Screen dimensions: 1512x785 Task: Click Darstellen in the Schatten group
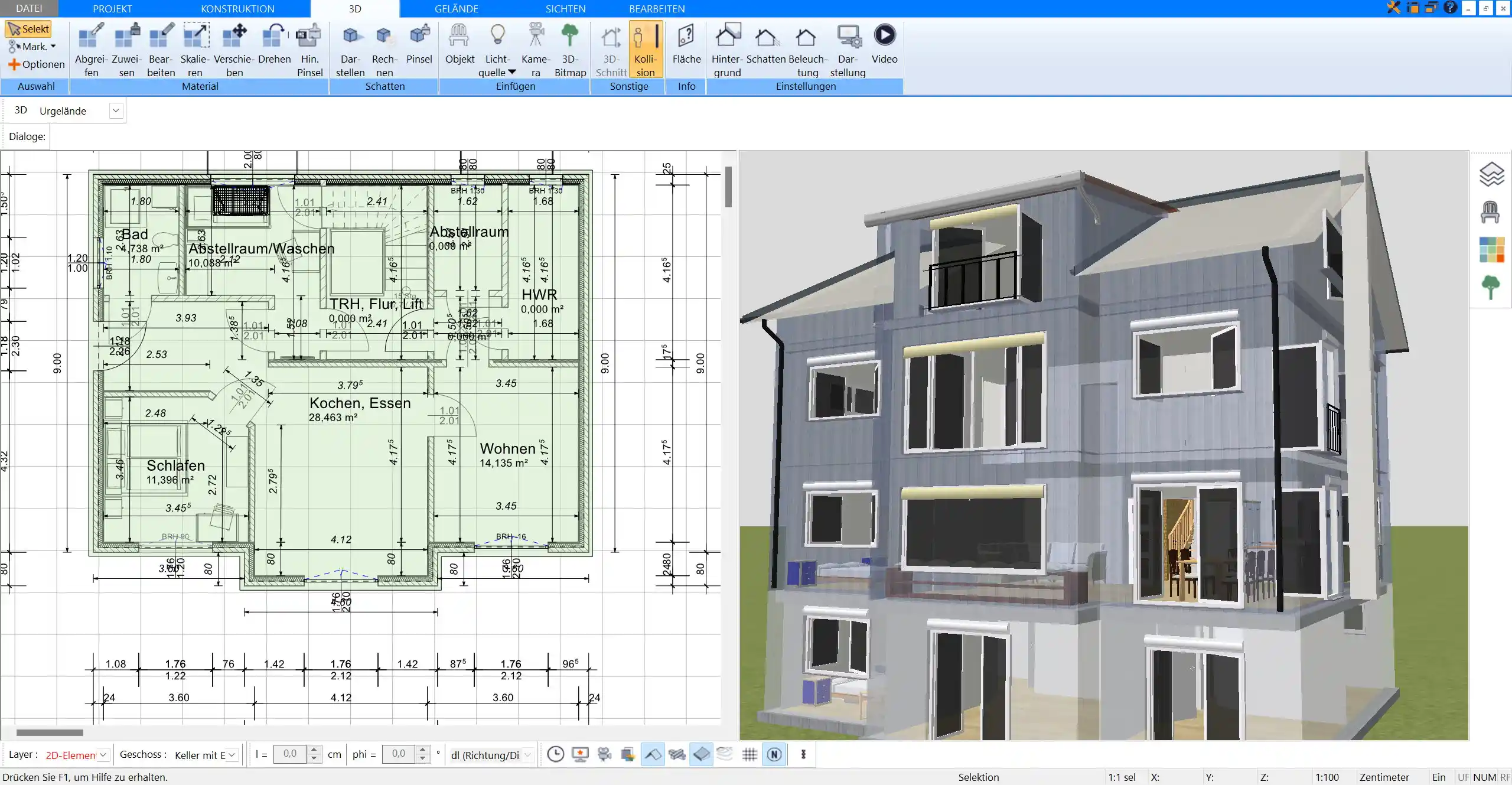click(x=350, y=50)
